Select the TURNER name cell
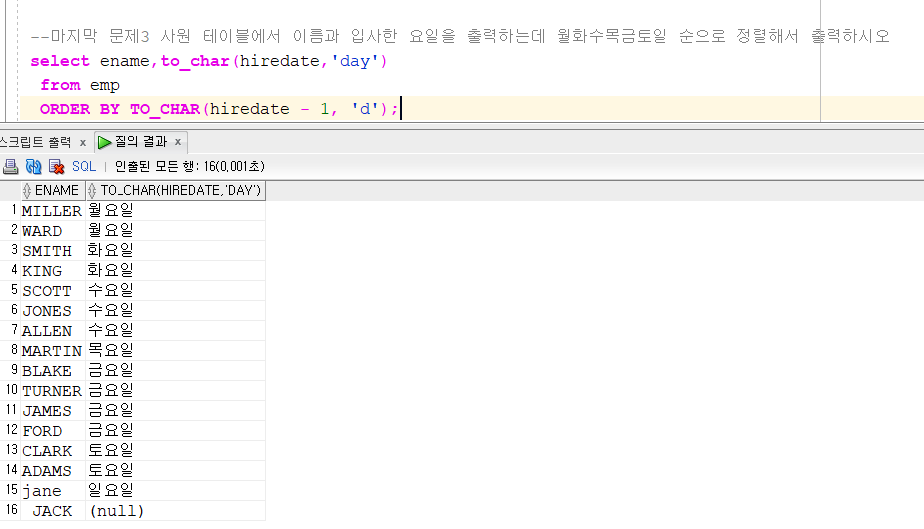The width and height of the screenshot is (924, 529). [52, 391]
